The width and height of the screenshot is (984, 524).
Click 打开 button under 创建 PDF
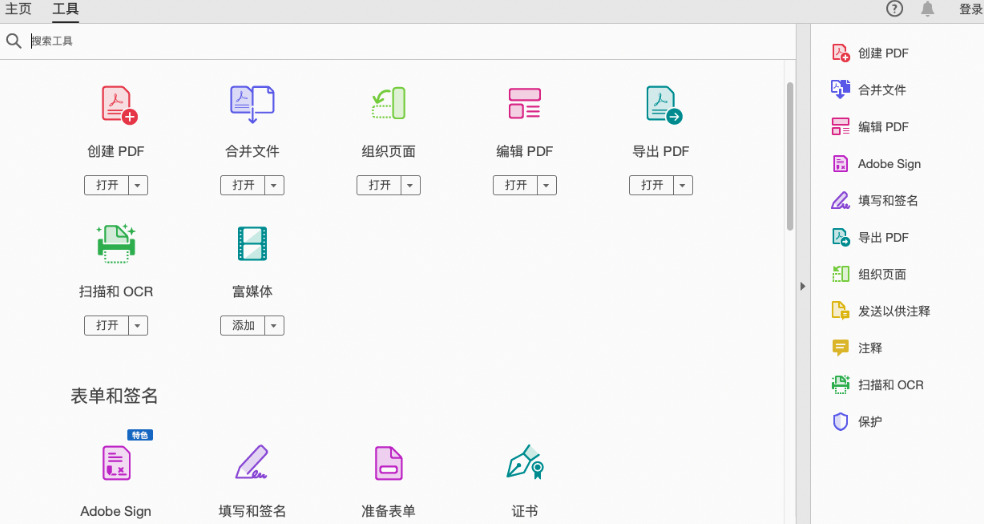point(107,185)
